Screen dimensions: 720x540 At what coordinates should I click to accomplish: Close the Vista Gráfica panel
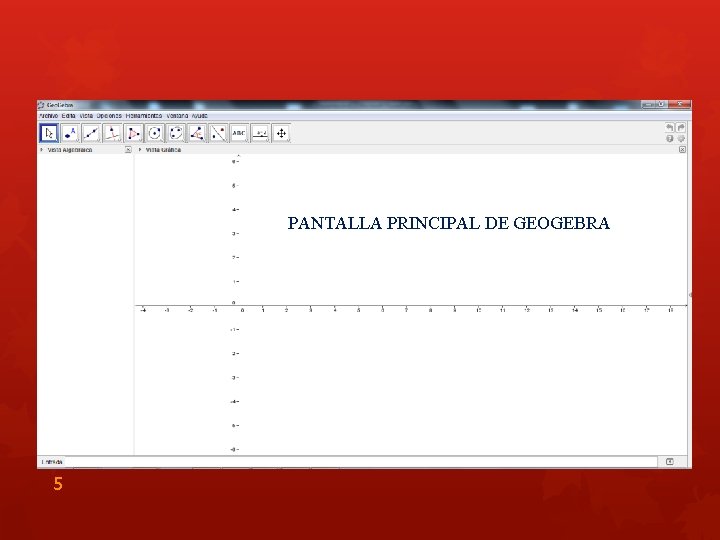pyautogui.click(x=682, y=150)
